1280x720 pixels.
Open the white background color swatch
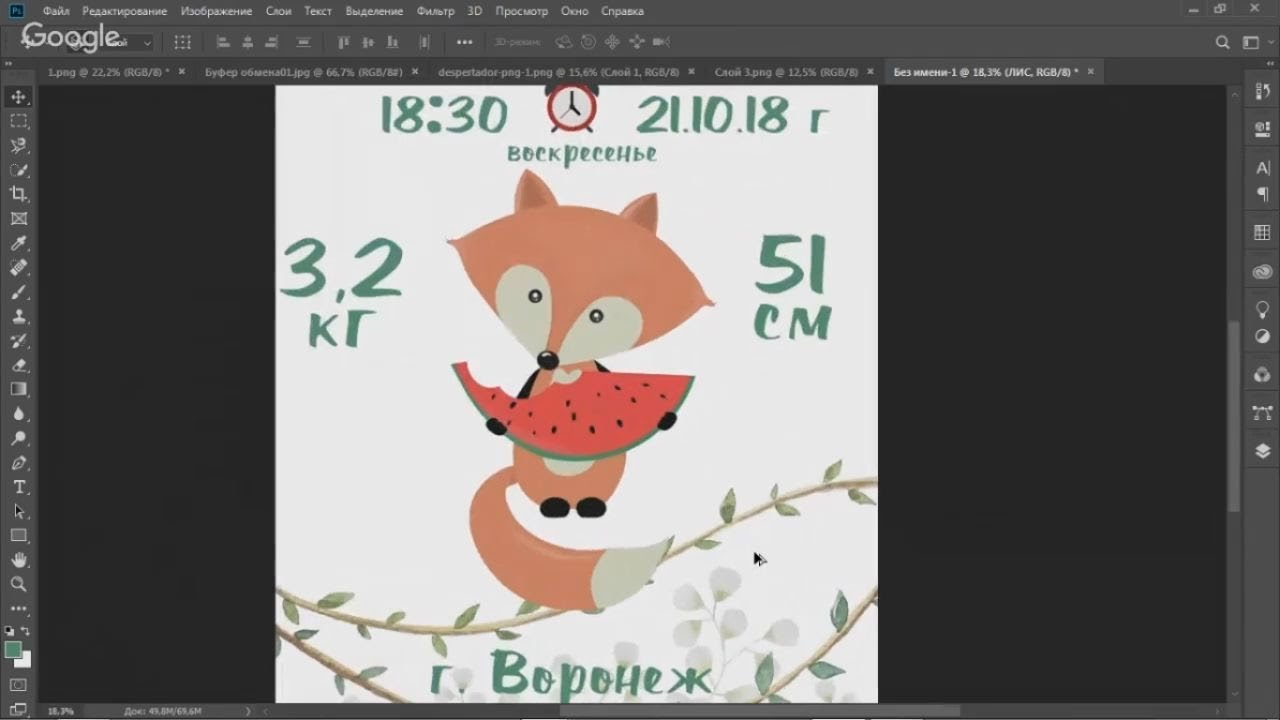pyautogui.click(x=26, y=662)
